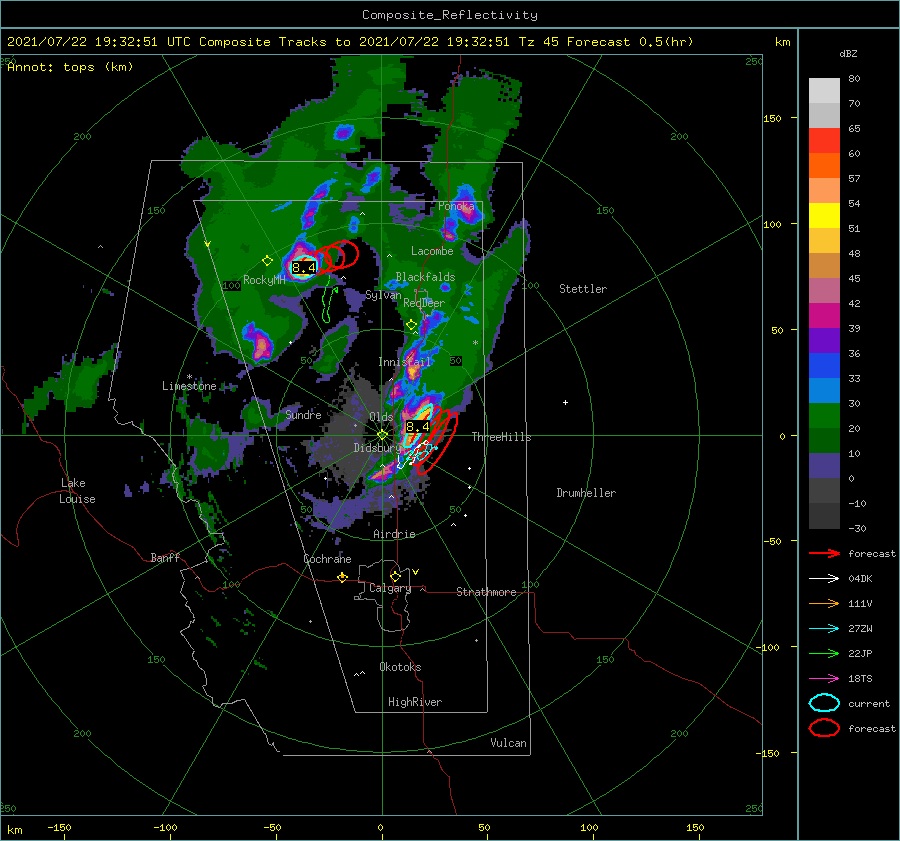Viewport: 900px width, 841px height.
Task: Click the Lake Louise label
Action: pyautogui.click(x=77, y=491)
